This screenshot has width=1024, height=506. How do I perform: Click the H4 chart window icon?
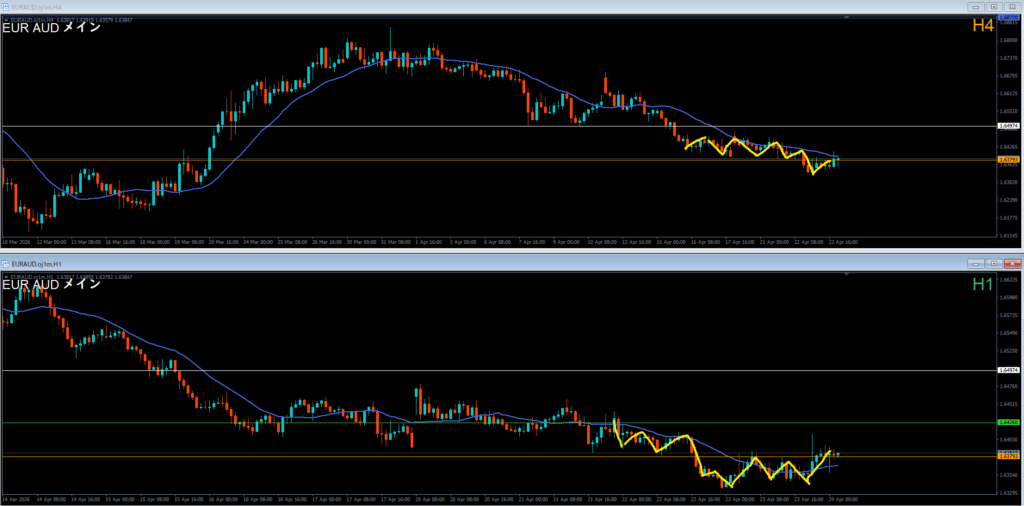click(x=7, y=8)
